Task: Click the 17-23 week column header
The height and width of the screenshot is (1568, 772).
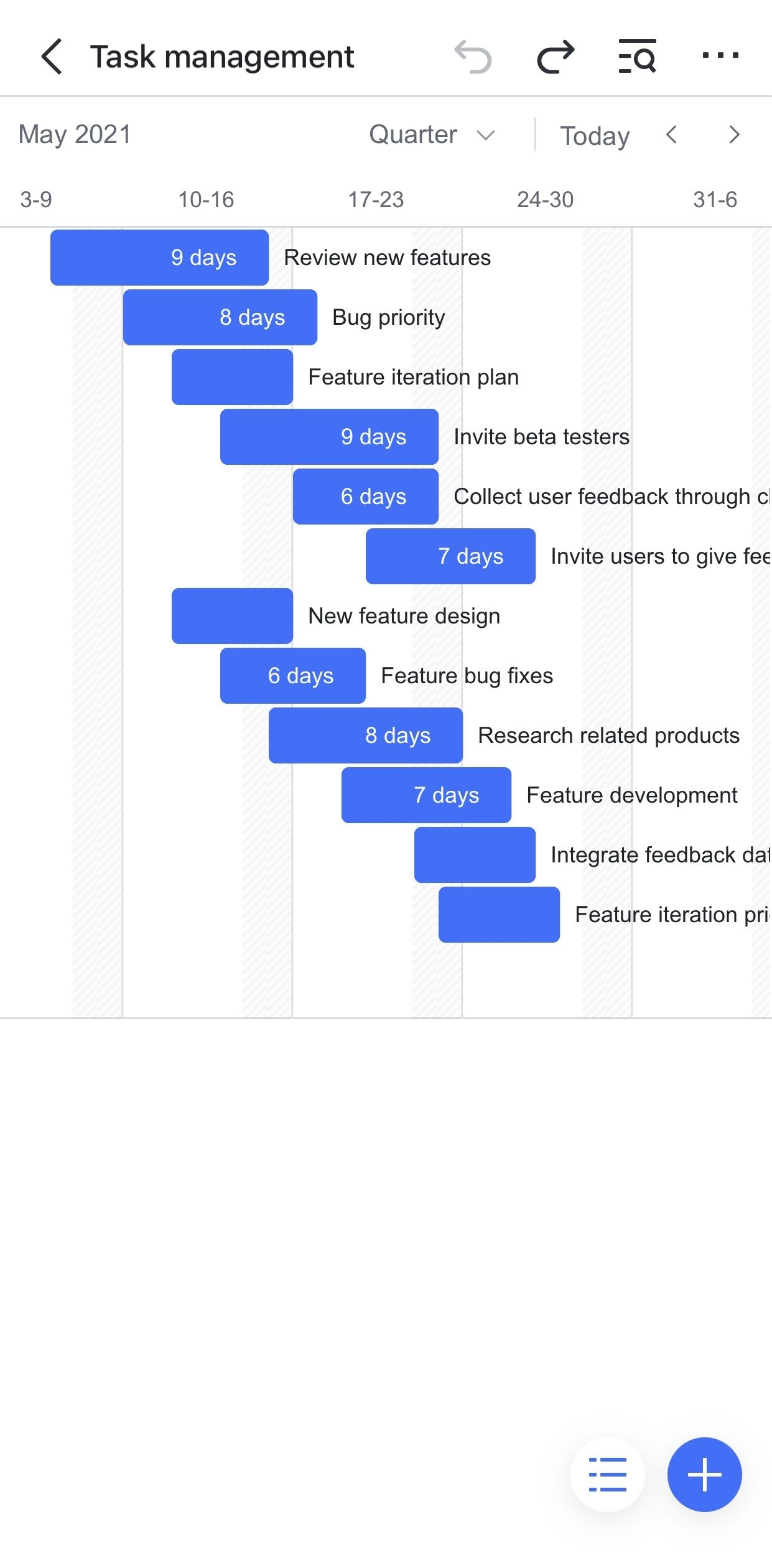Action: 376,200
